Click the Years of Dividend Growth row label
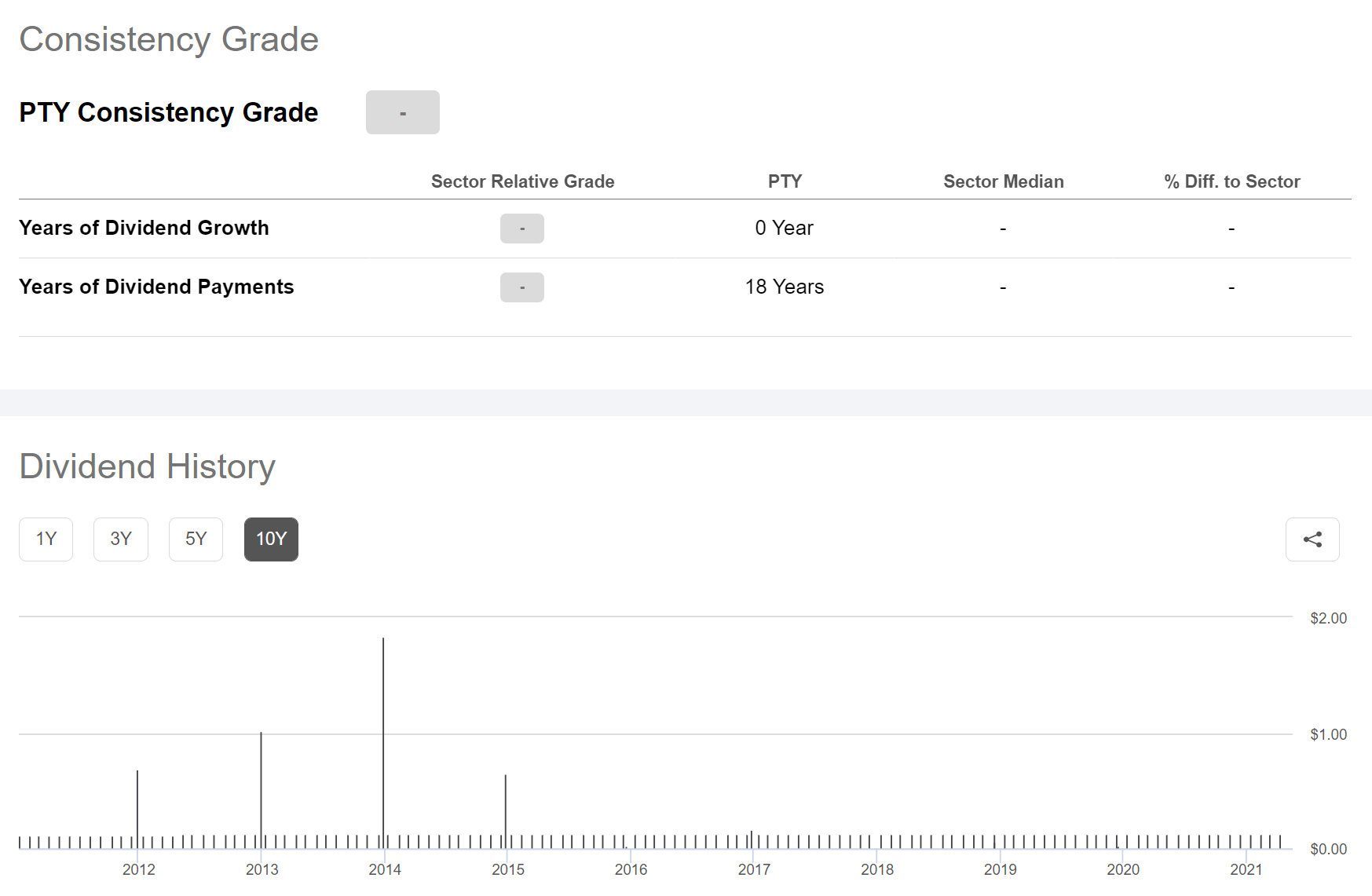The image size is (1372, 896). (144, 228)
